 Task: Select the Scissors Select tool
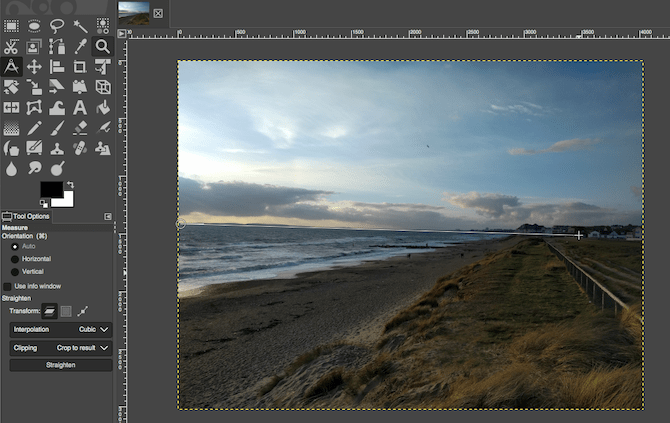[x=11, y=46]
